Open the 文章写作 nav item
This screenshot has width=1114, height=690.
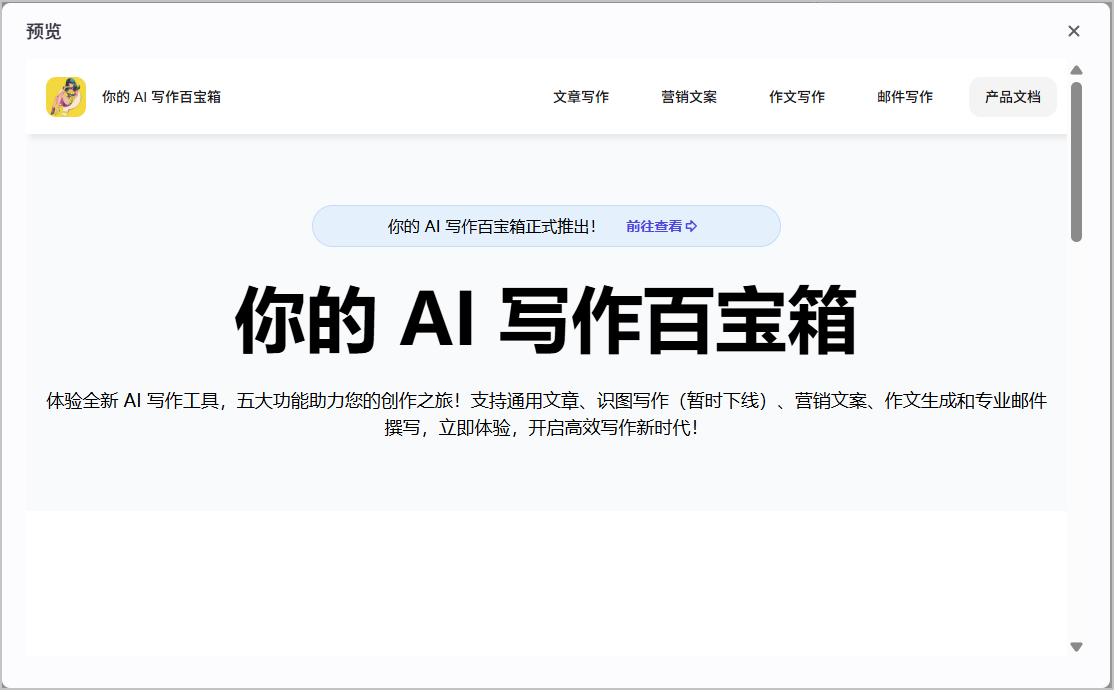581,97
